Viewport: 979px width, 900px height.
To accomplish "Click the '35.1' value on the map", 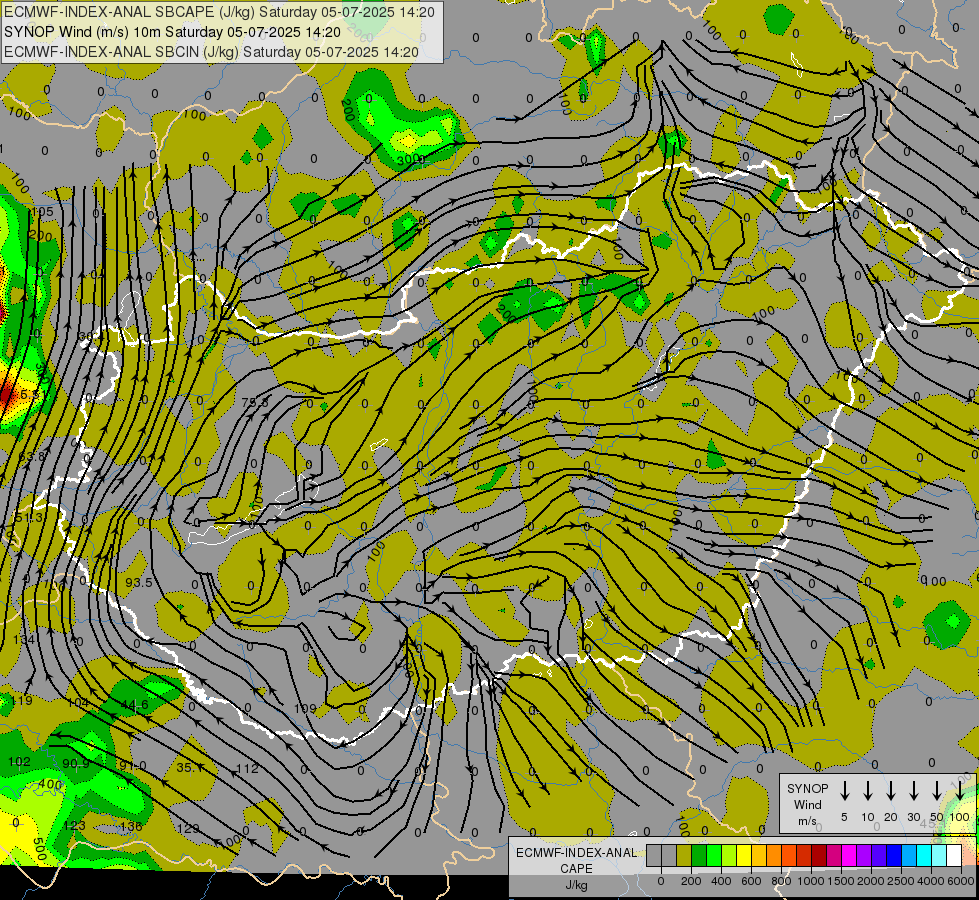I will coord(190,768).
